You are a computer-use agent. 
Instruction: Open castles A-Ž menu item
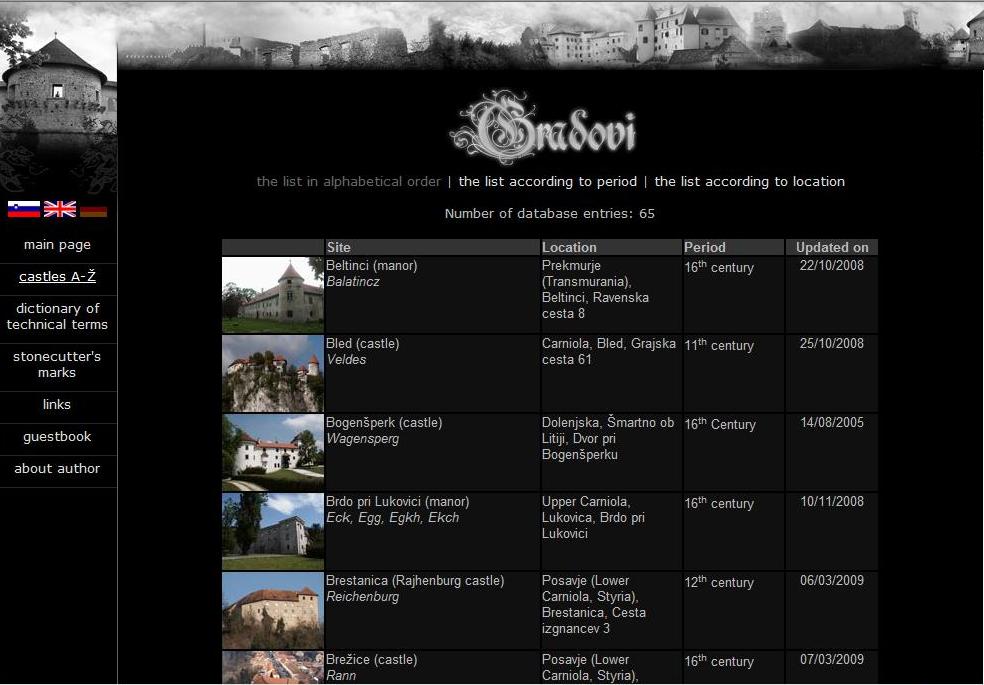pyautogui.click(x=57, y=277)
